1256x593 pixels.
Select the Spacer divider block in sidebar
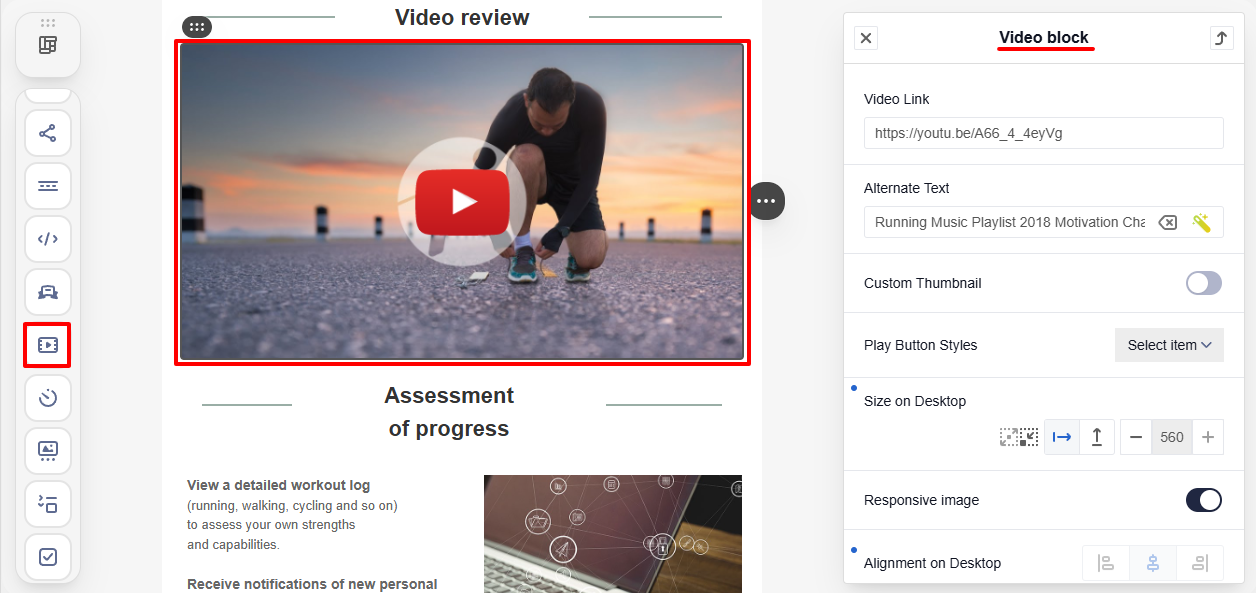coord(48,186)
